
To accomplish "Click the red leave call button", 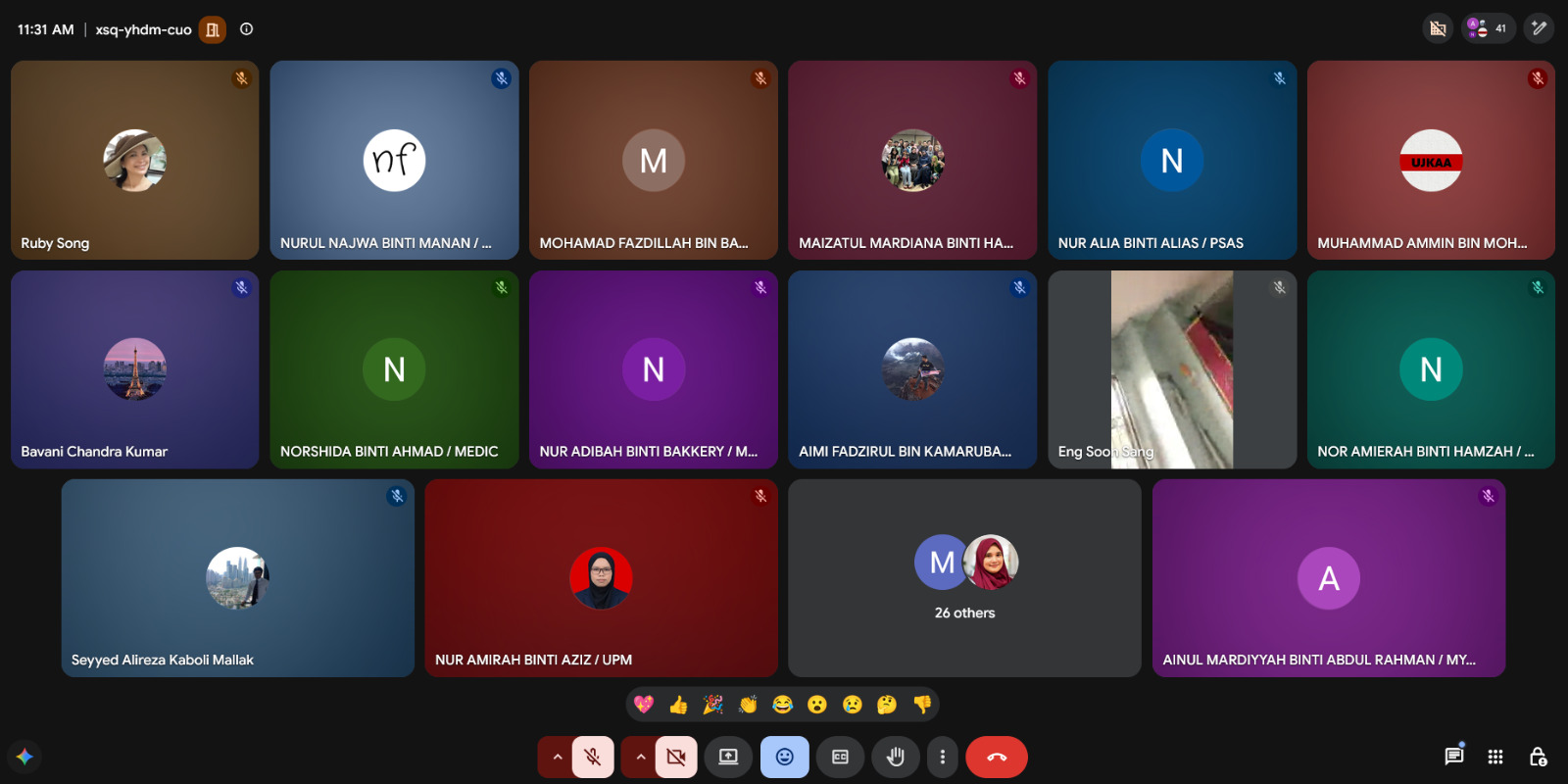I will click(997, 757).
